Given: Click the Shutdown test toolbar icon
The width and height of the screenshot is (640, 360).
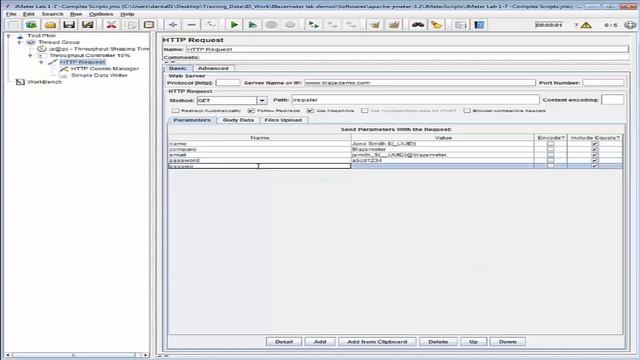Looking at the screenshot, I should click(290, 25).
